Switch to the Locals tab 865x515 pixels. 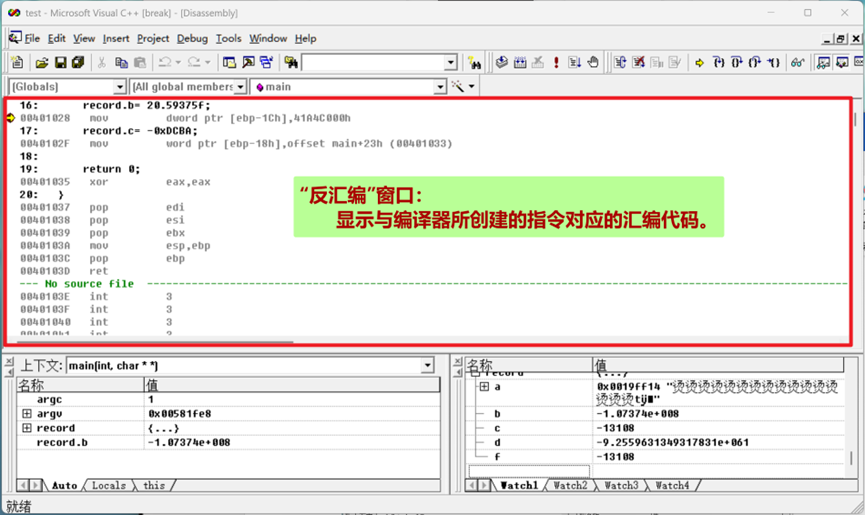pos(109,485)
